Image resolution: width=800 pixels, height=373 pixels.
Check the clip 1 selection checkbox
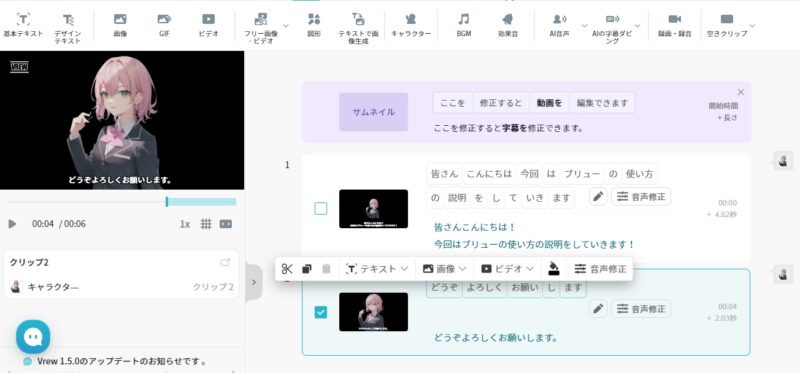[x=320, y=208]
